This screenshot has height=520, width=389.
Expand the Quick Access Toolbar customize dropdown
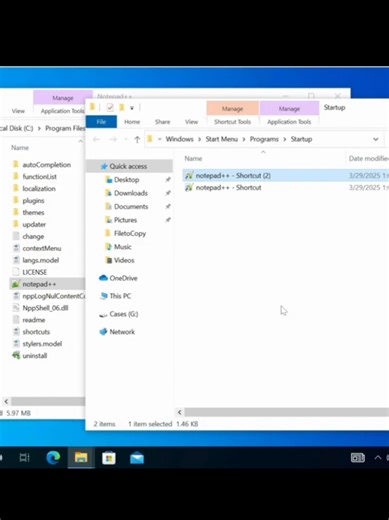point(132,108)
